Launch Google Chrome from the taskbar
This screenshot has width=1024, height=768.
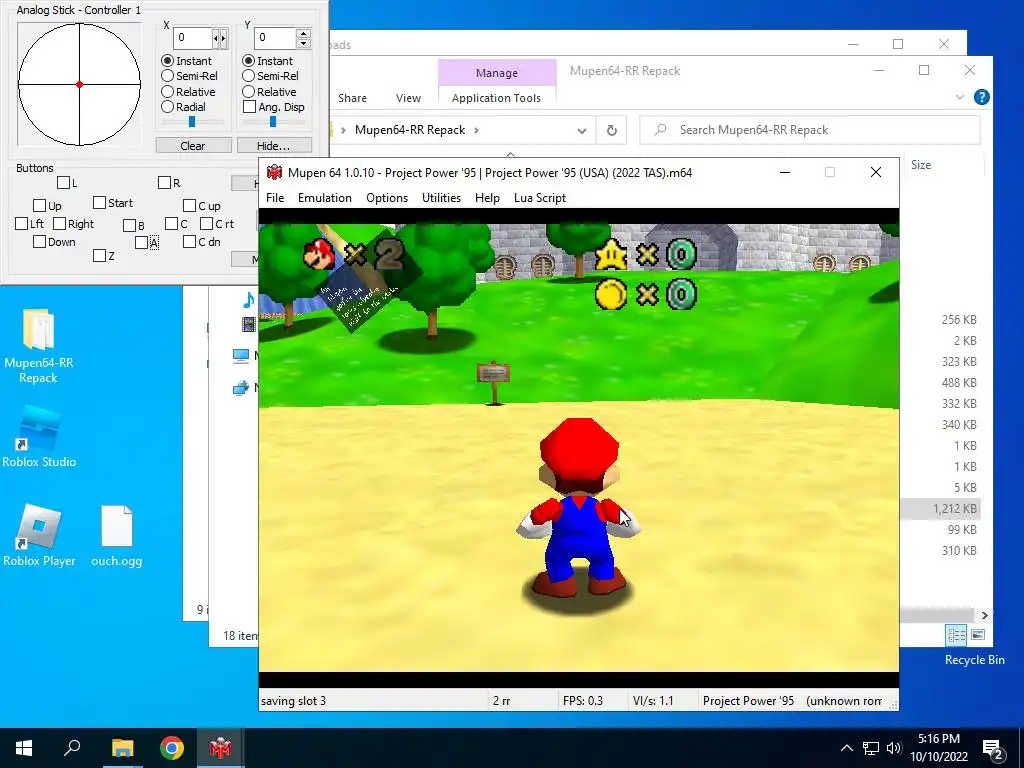click(x=172, y=748)
